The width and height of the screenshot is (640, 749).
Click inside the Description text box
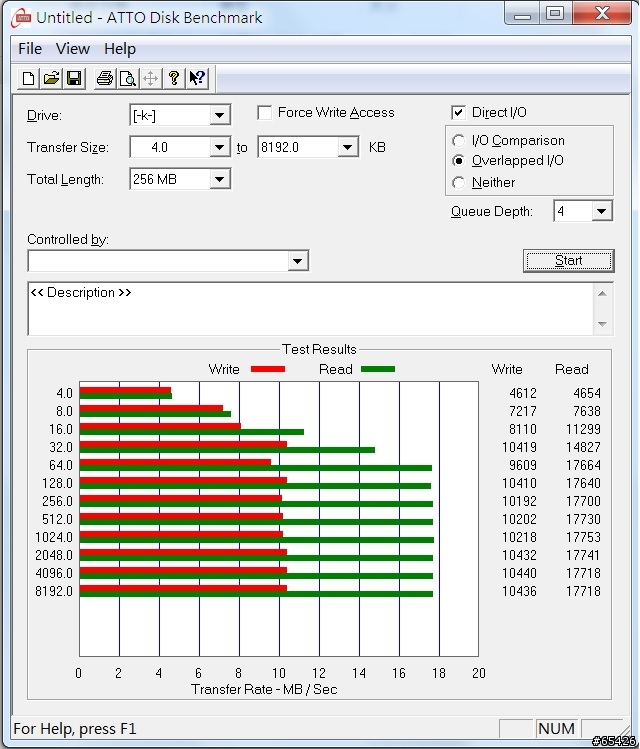click(x=310, y=309)
